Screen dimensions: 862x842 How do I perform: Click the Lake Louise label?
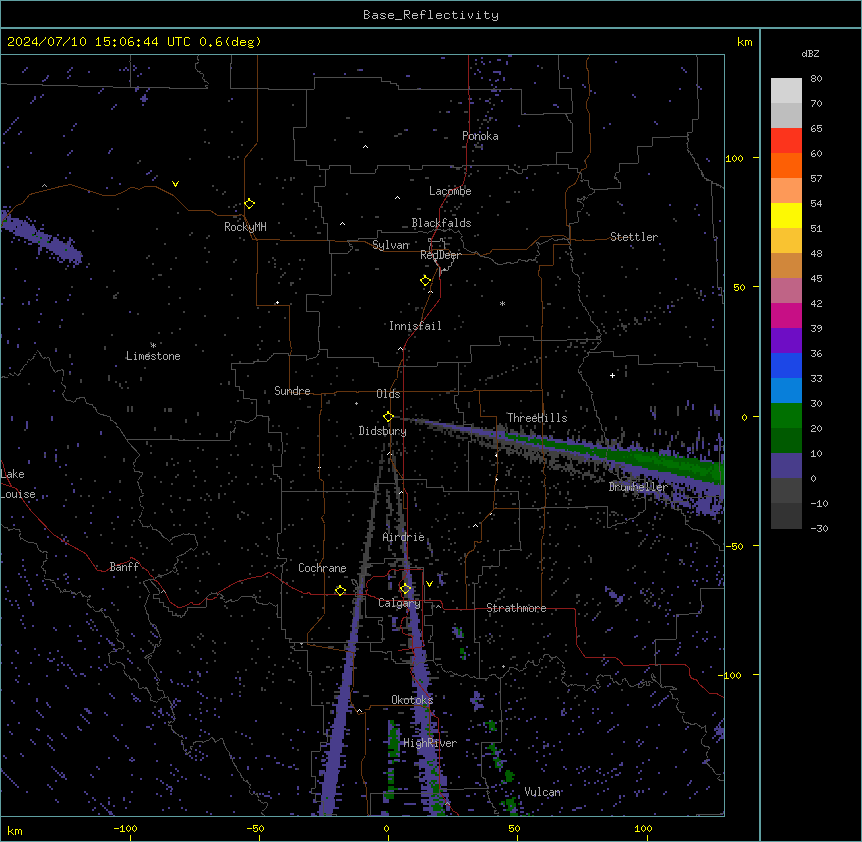18,484
